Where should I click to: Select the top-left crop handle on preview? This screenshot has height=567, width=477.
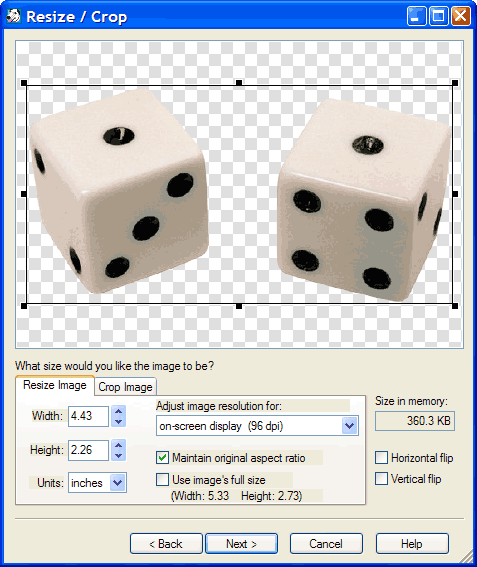pyautogui.click(x=24, y=83)
